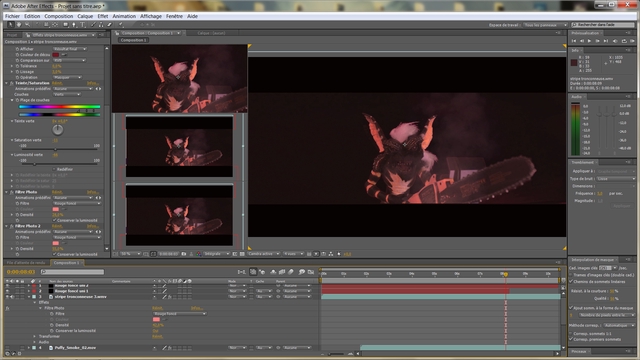Click the timeline Filtre Photo Couleur swatch
This screenshot has width=640, height=360.
(156, 320)
